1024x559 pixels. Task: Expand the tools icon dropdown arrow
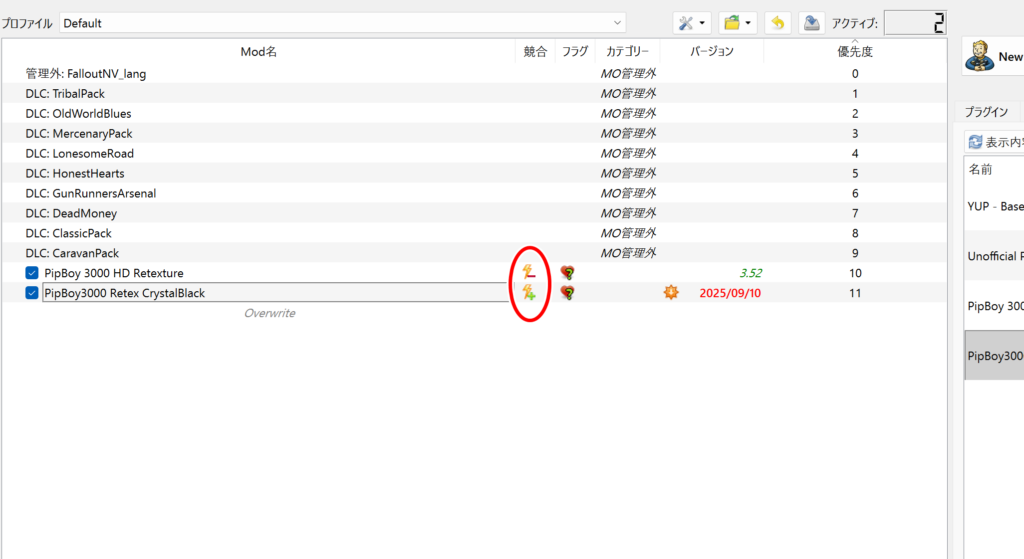pos(702,23)
